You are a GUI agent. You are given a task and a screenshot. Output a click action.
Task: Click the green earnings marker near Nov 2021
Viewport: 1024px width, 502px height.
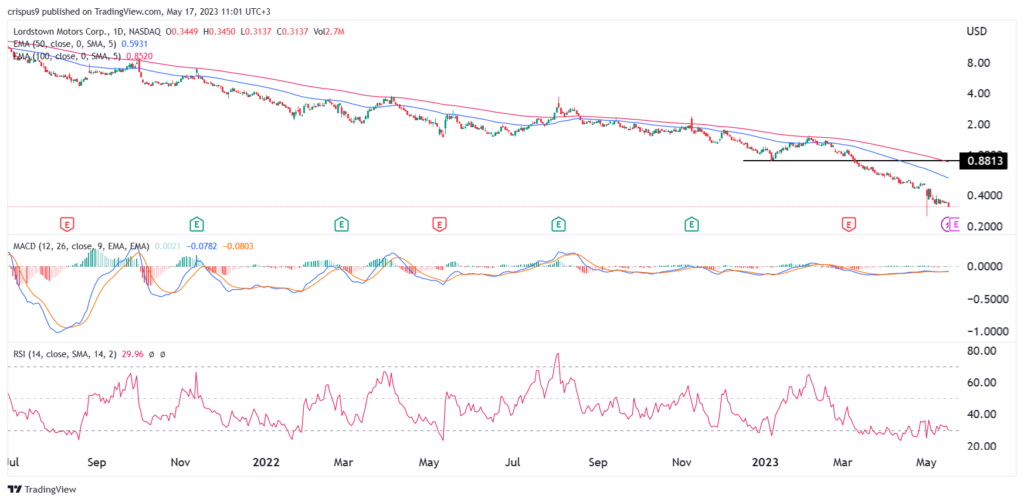[x=197, y=225]
